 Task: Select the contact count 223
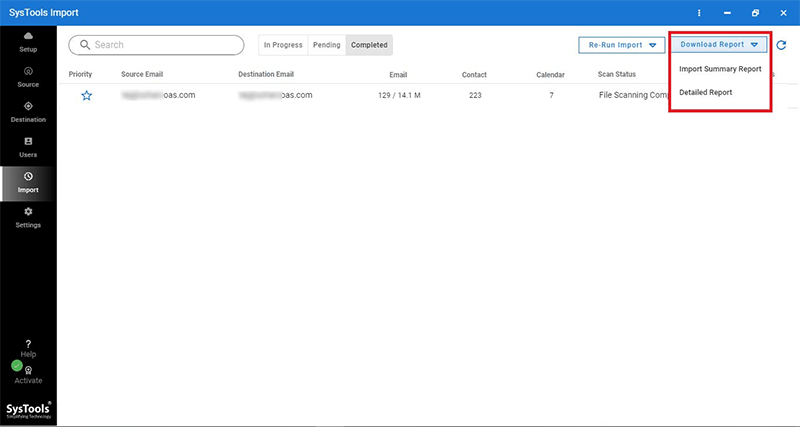475,95
